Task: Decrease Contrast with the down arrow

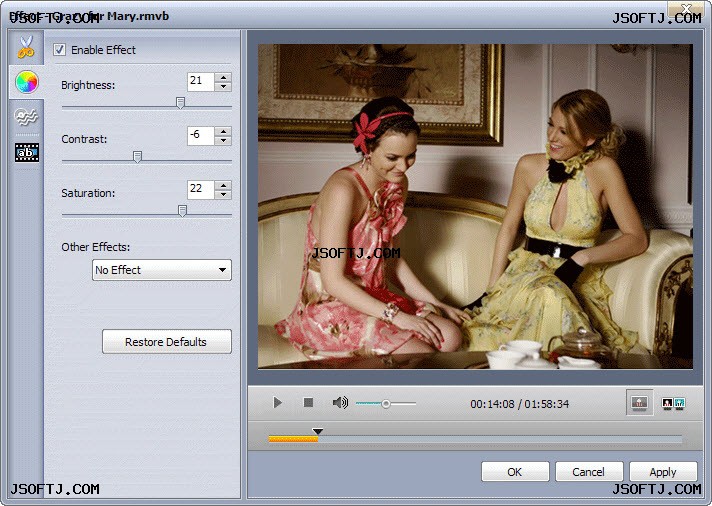Action: point(223,141)
